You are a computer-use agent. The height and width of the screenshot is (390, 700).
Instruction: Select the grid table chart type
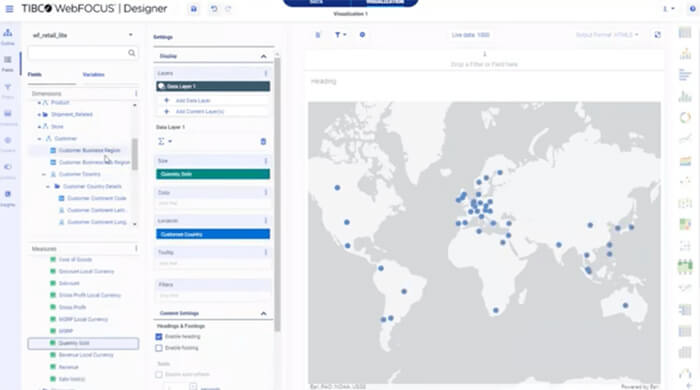click(x=685, y=32)
